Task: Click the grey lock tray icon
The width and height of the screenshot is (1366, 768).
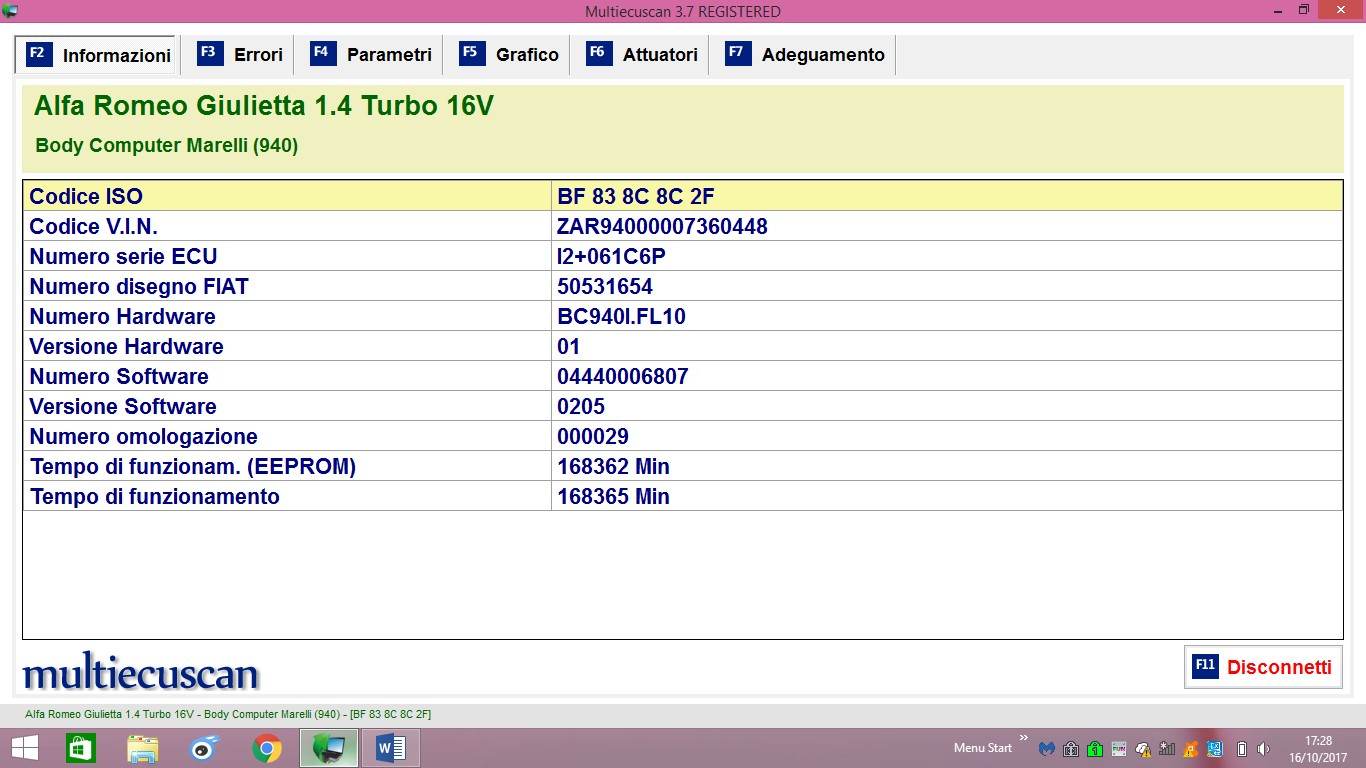Action: tap(1071, 748)
